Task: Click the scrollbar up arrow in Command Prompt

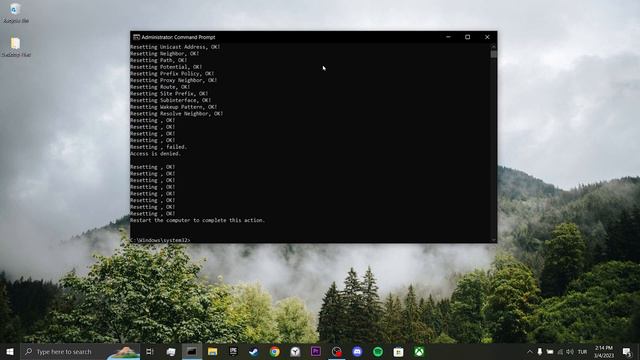Action: pos(494,46)
